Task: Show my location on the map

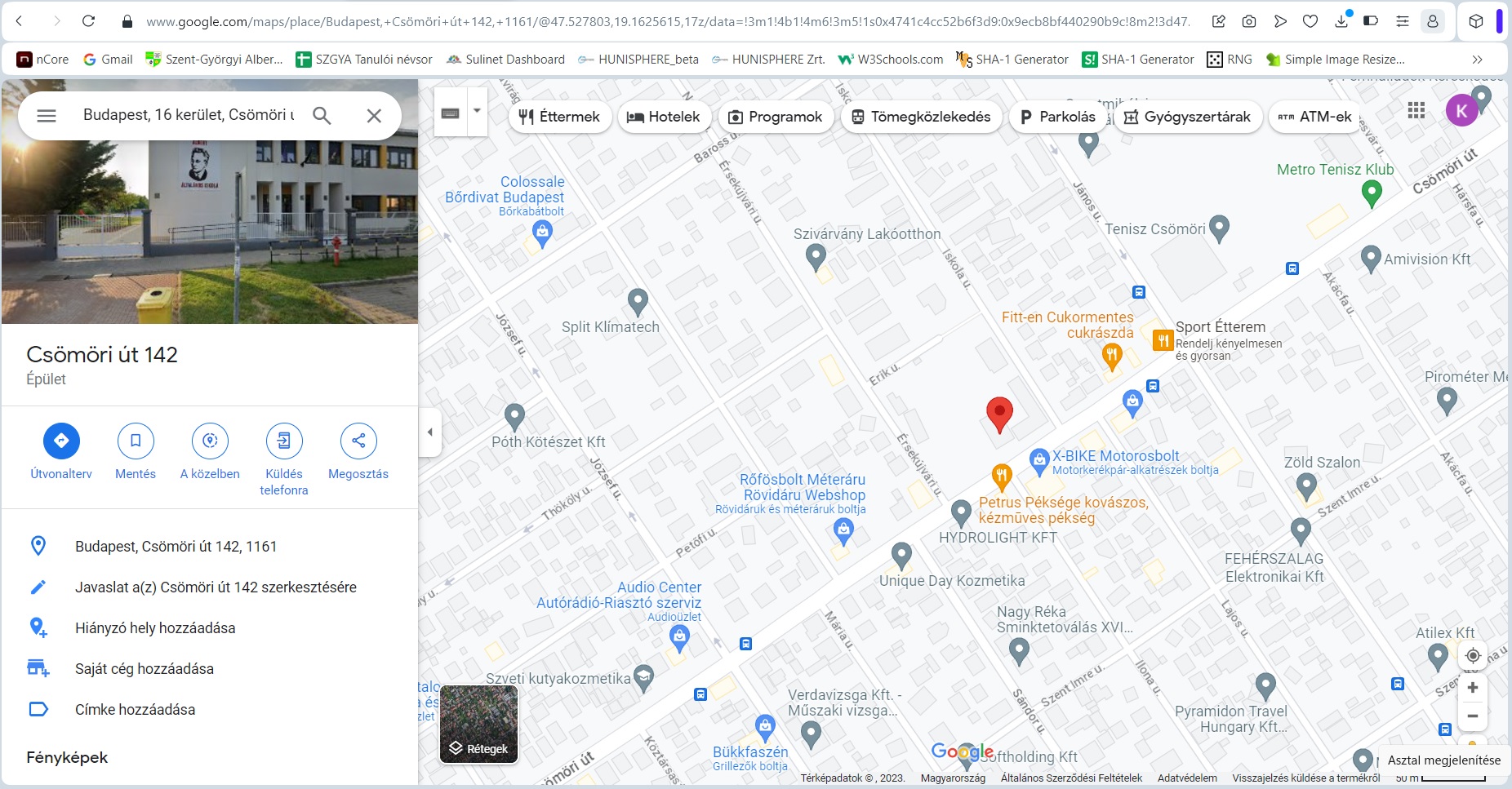Action: (1473, 655)
